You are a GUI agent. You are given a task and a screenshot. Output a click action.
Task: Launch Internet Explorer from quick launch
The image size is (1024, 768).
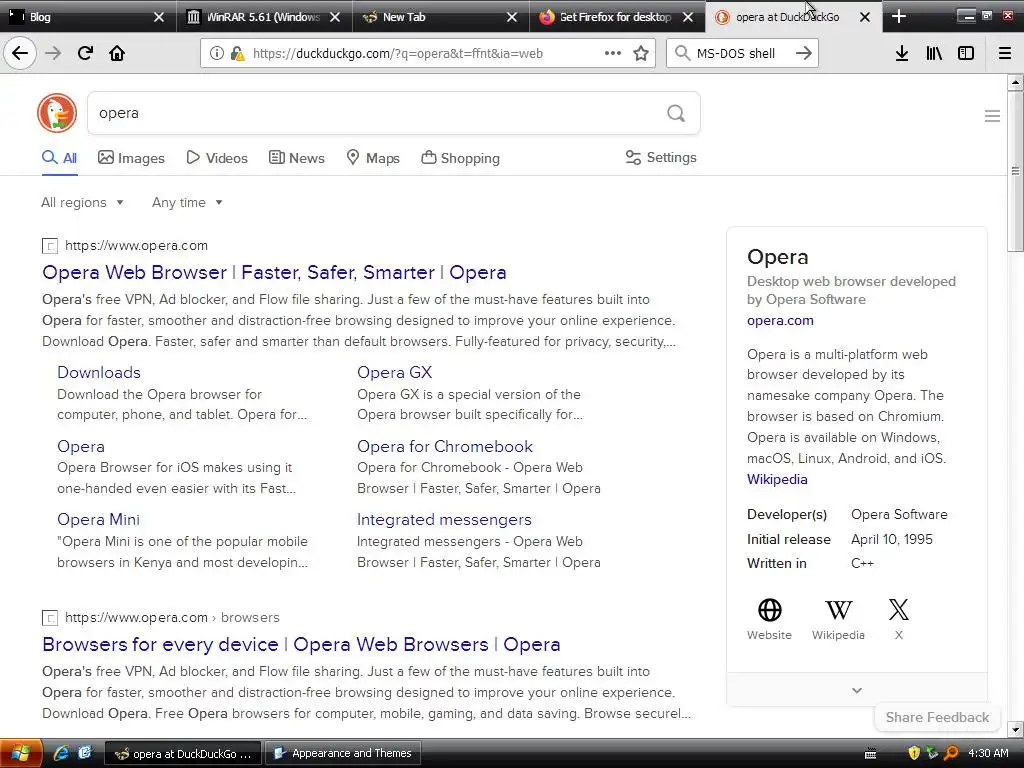tap(61, 753)
